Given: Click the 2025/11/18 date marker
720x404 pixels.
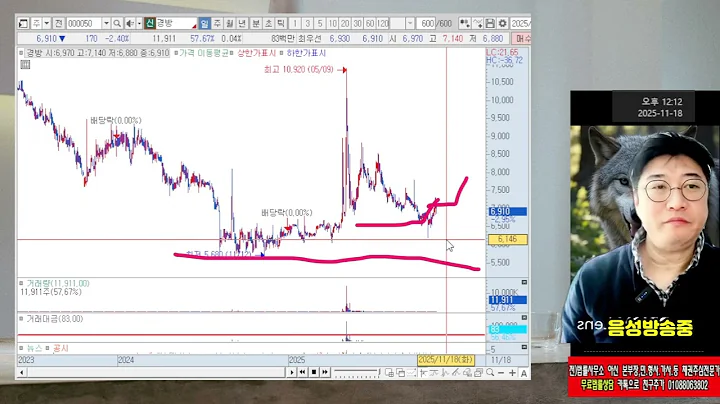Looking at the screenshot, I should coord(446,359).
